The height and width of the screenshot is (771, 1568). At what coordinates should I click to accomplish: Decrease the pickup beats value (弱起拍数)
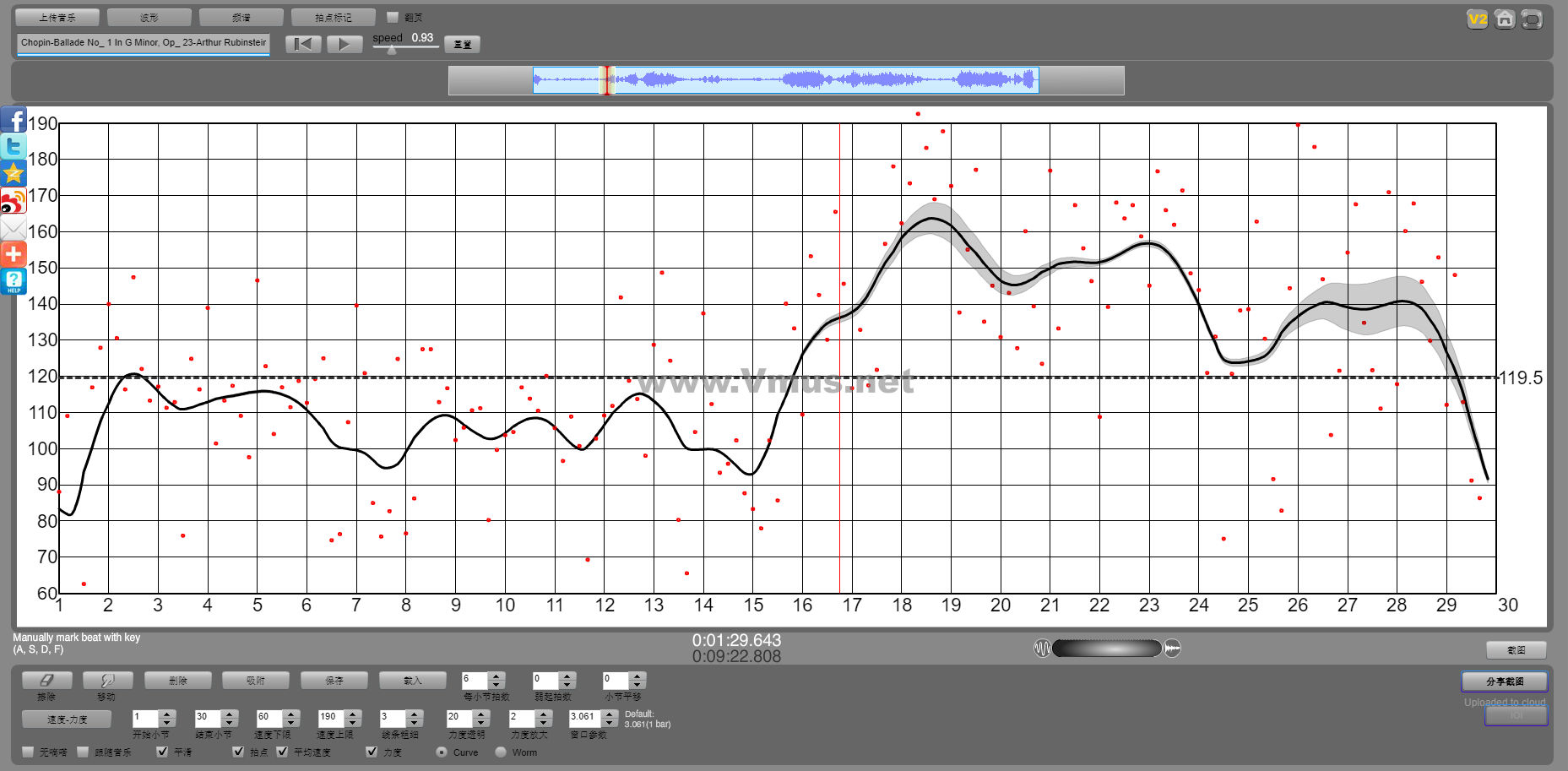(567, 685)
